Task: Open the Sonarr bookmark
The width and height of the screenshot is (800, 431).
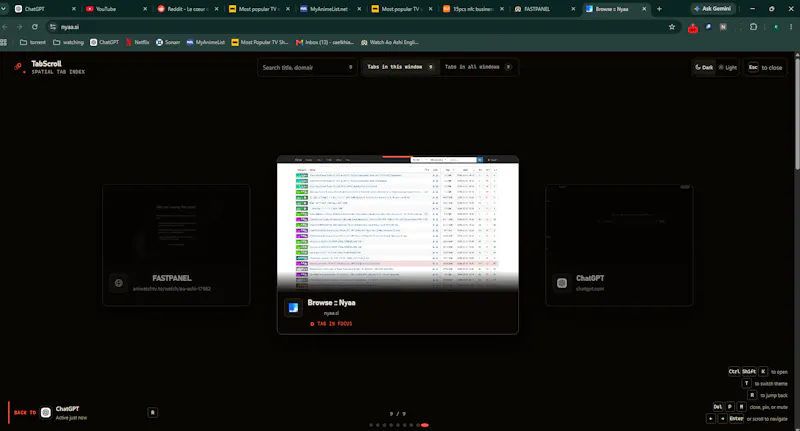Action: click(x=168, y=42)
